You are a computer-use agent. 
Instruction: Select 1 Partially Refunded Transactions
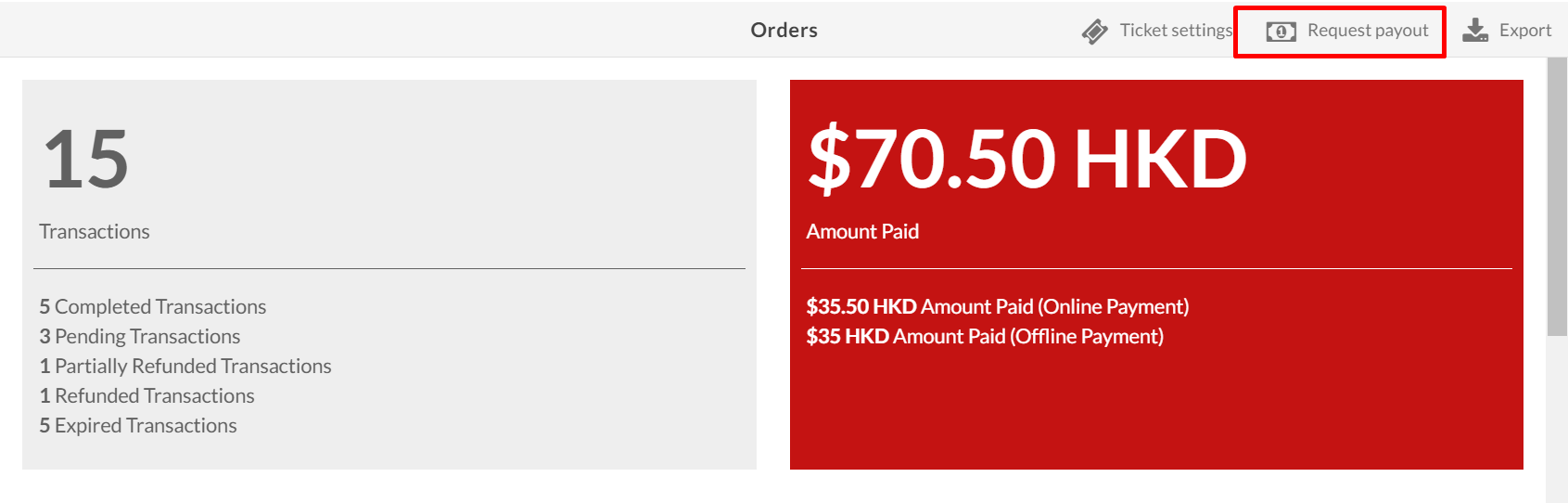point(185,366)
